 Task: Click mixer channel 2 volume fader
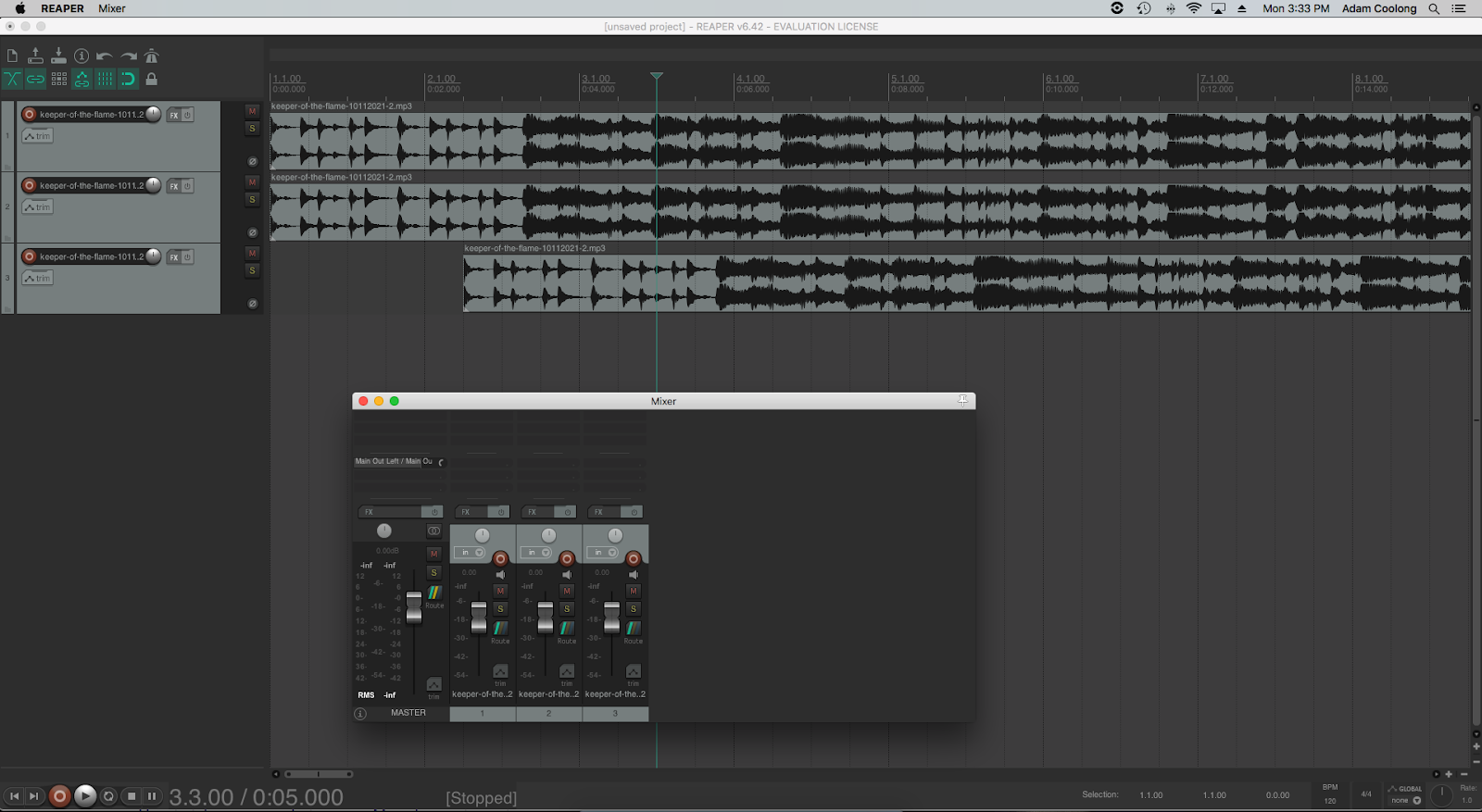[x=546, y=618]
